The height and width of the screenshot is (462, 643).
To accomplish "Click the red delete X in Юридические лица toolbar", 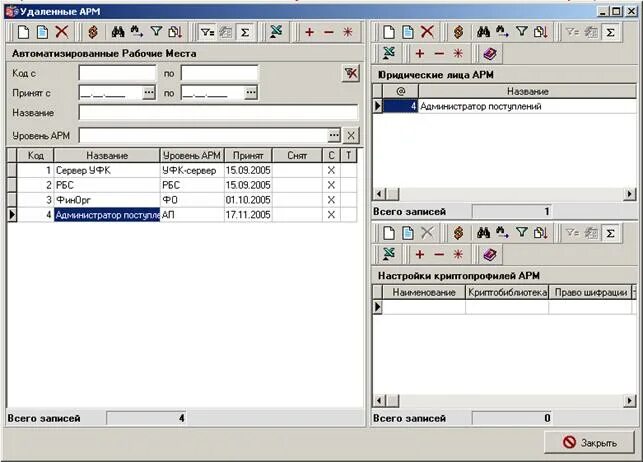I will [x=427, y=32].
